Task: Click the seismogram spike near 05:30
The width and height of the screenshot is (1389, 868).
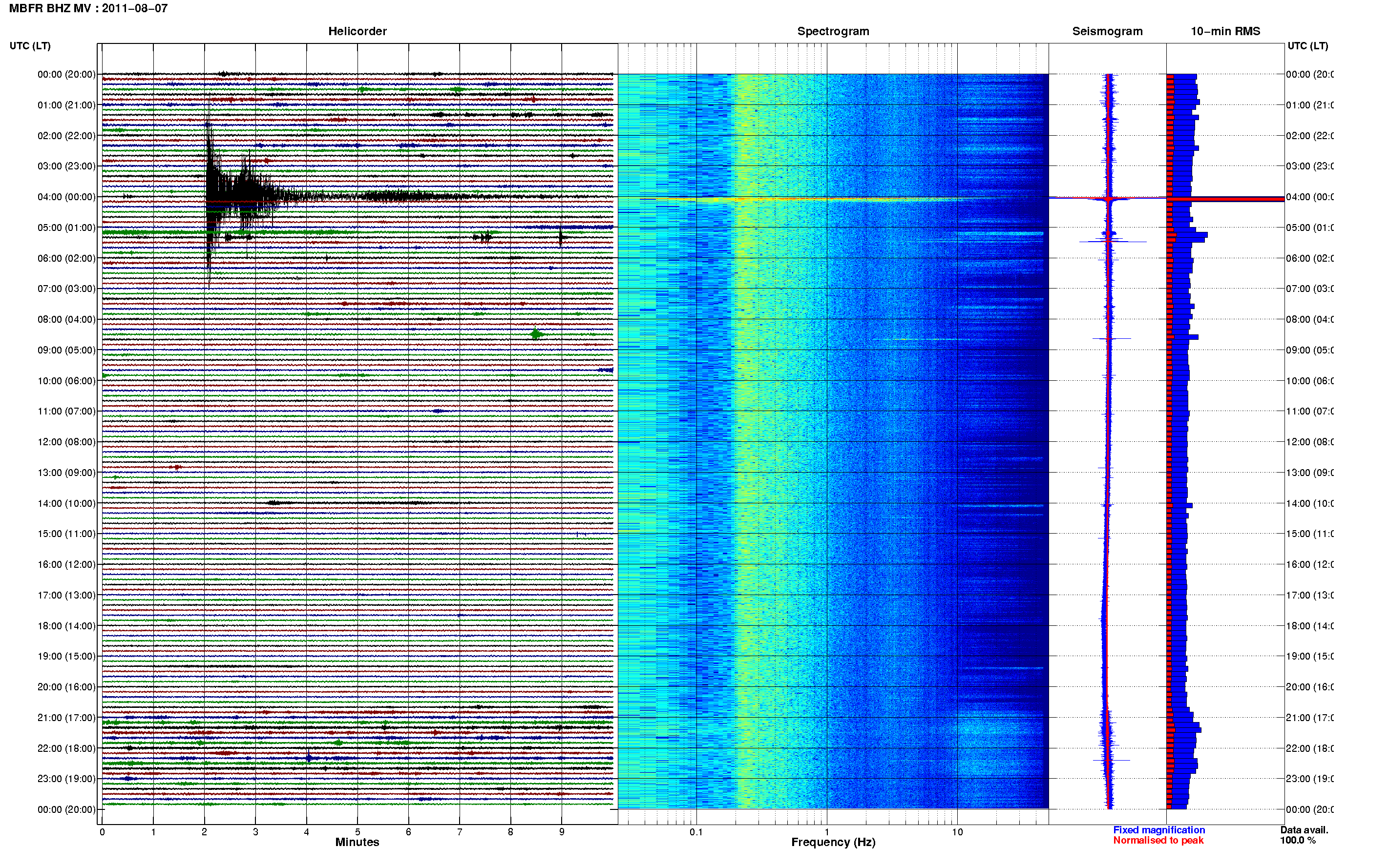Action: [1113, 242]
